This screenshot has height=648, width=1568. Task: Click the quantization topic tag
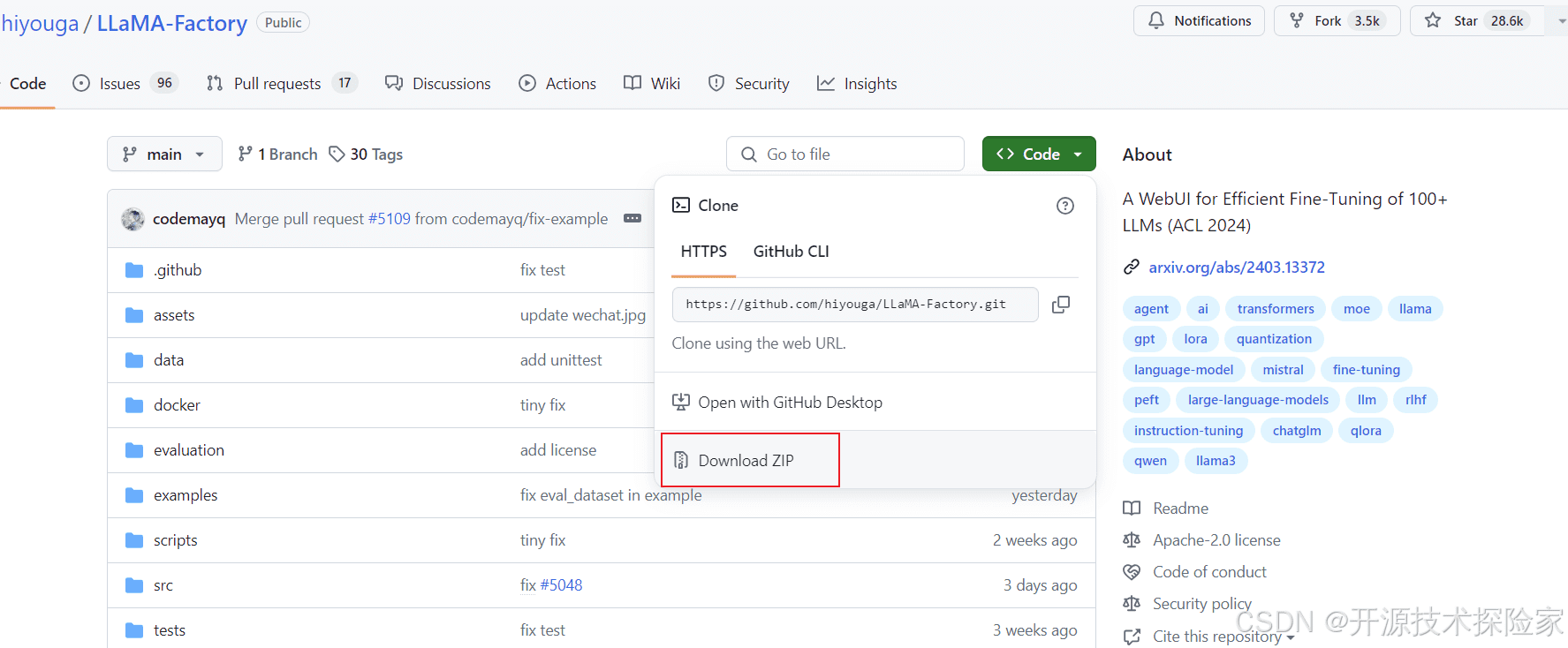tap(1274, 339)
